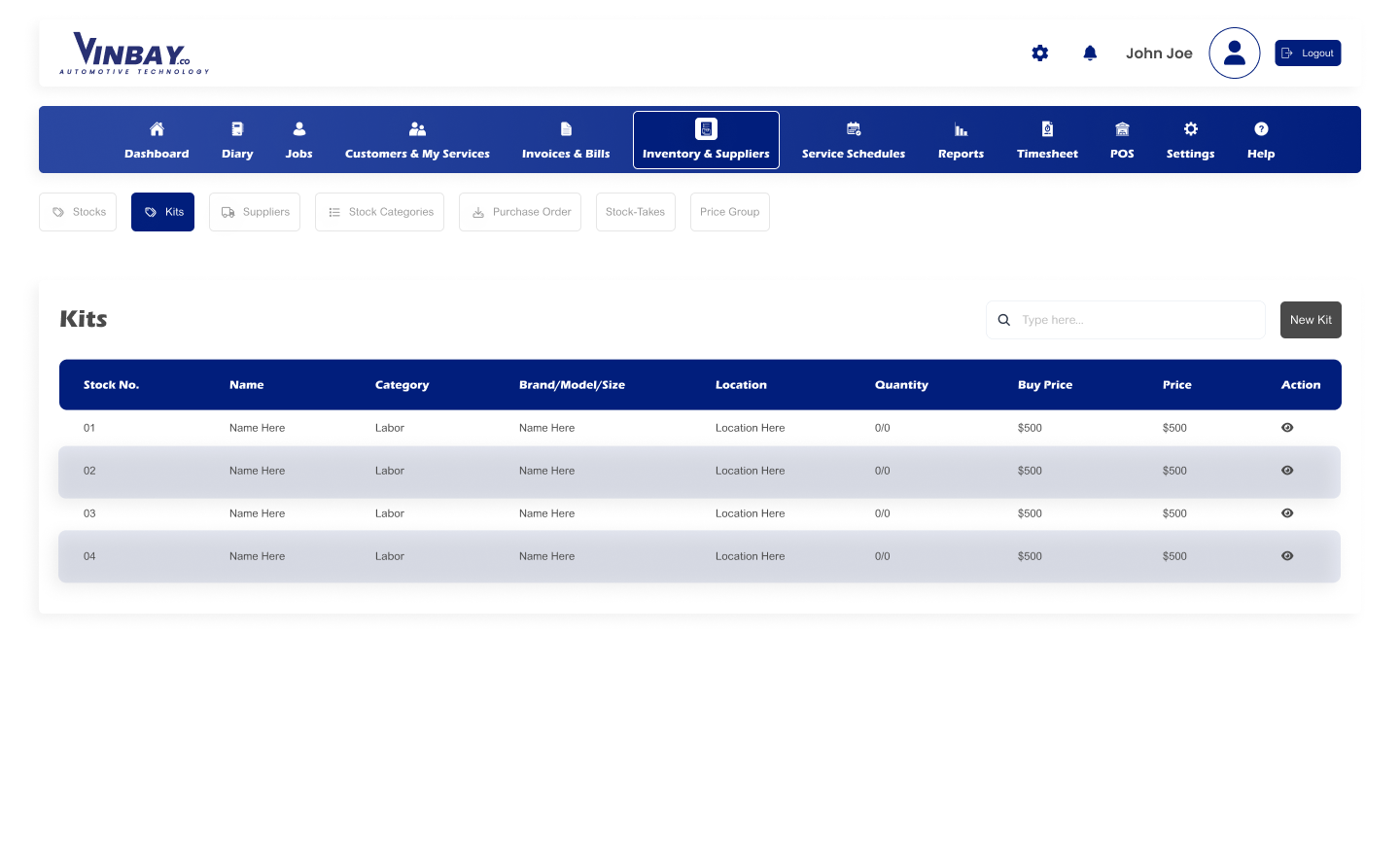Select the Kits tab
The image size is (1400, 846).
pyautogui.click(x=162, y=212)
